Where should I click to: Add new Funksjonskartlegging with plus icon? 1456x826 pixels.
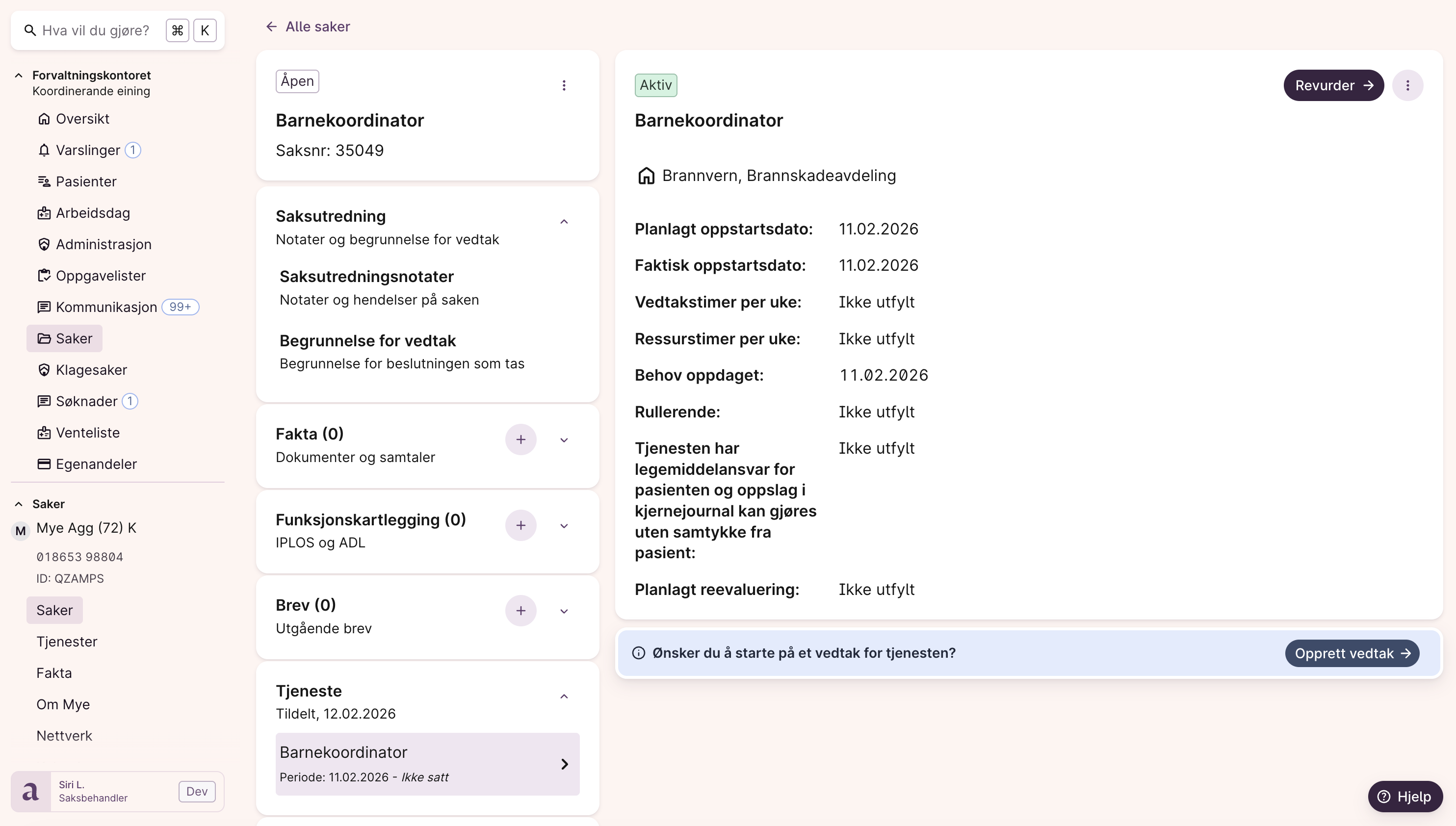[x=520, y=525]
